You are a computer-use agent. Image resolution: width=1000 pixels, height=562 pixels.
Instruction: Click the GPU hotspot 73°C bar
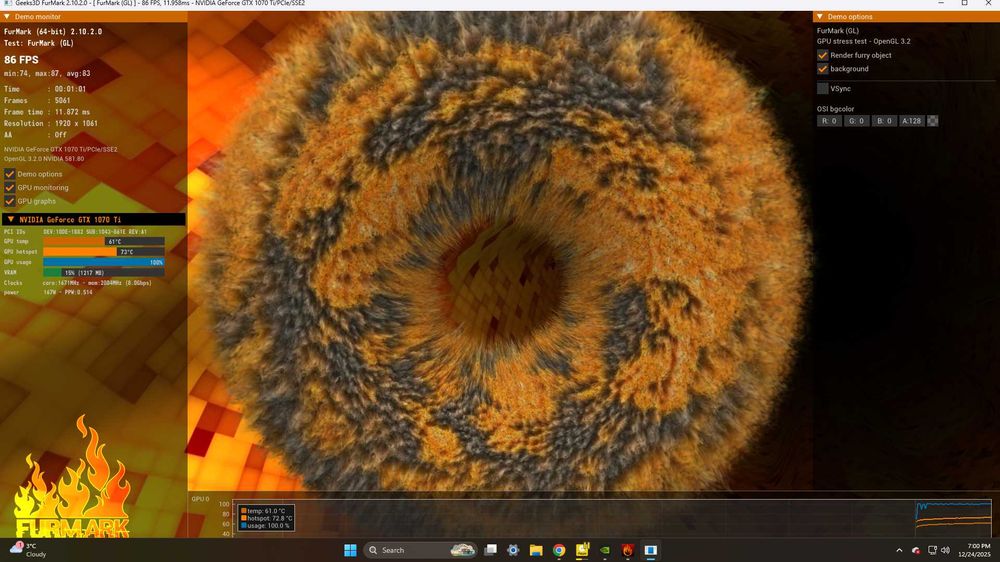pos(103,252)
